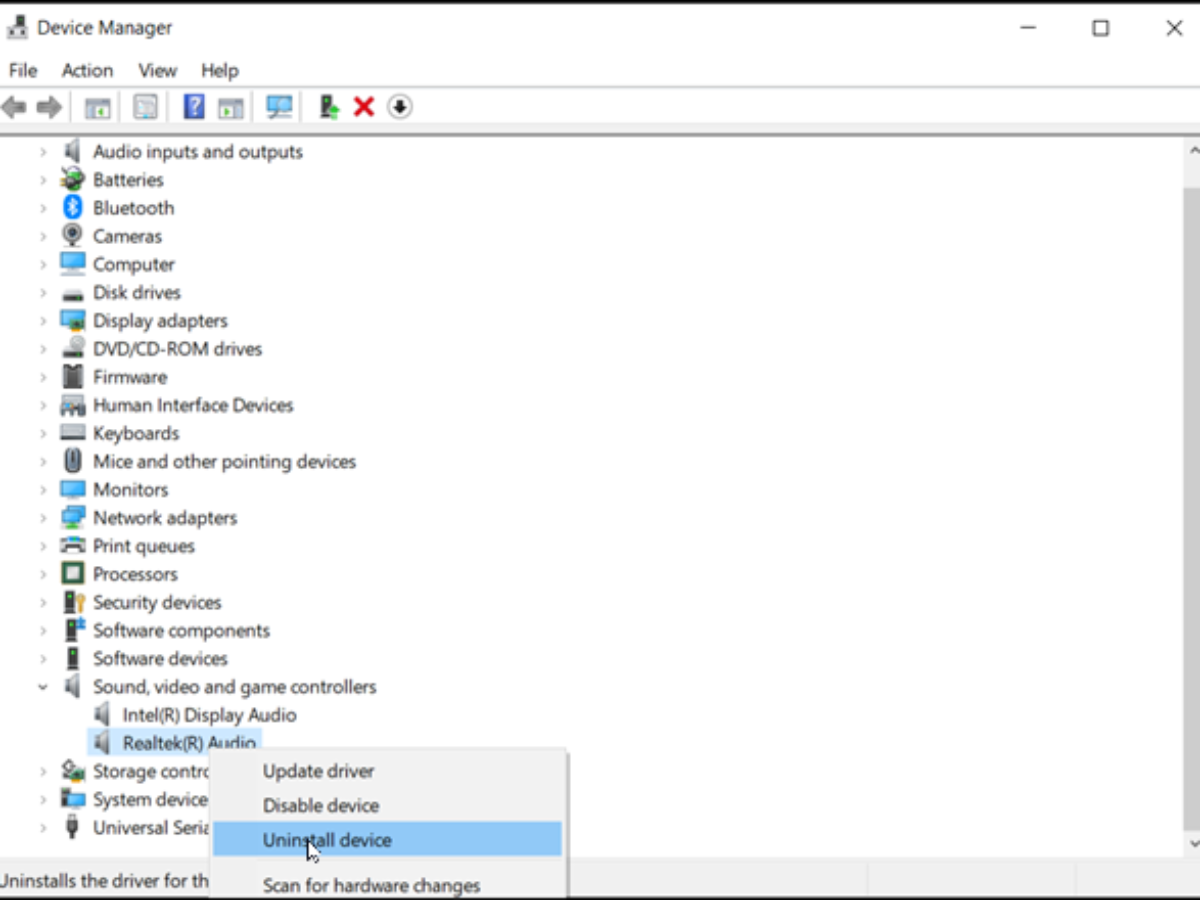Viewport: 1200px width, 900px height.
Task: Click the Show/Hide console tree toolbar icon
Action: pyautogui.click(x=97, y=107)
